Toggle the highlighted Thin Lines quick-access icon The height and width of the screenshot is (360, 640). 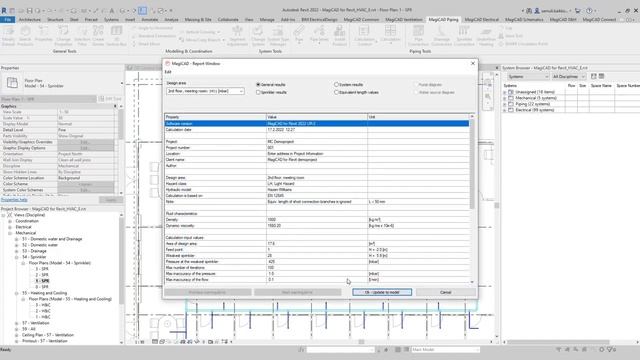[142, 10]
